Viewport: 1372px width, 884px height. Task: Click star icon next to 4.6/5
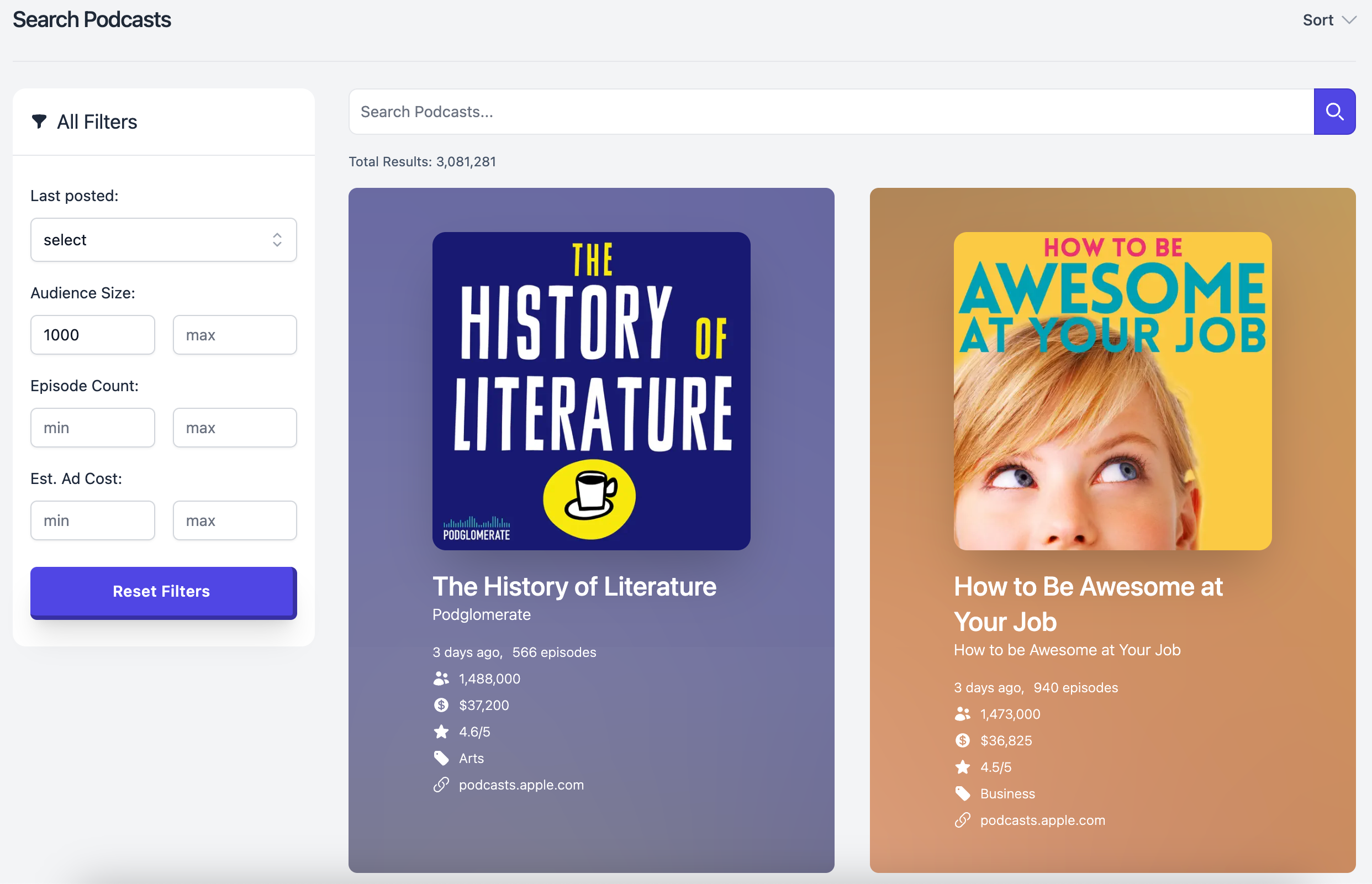(x=441, y=732)
